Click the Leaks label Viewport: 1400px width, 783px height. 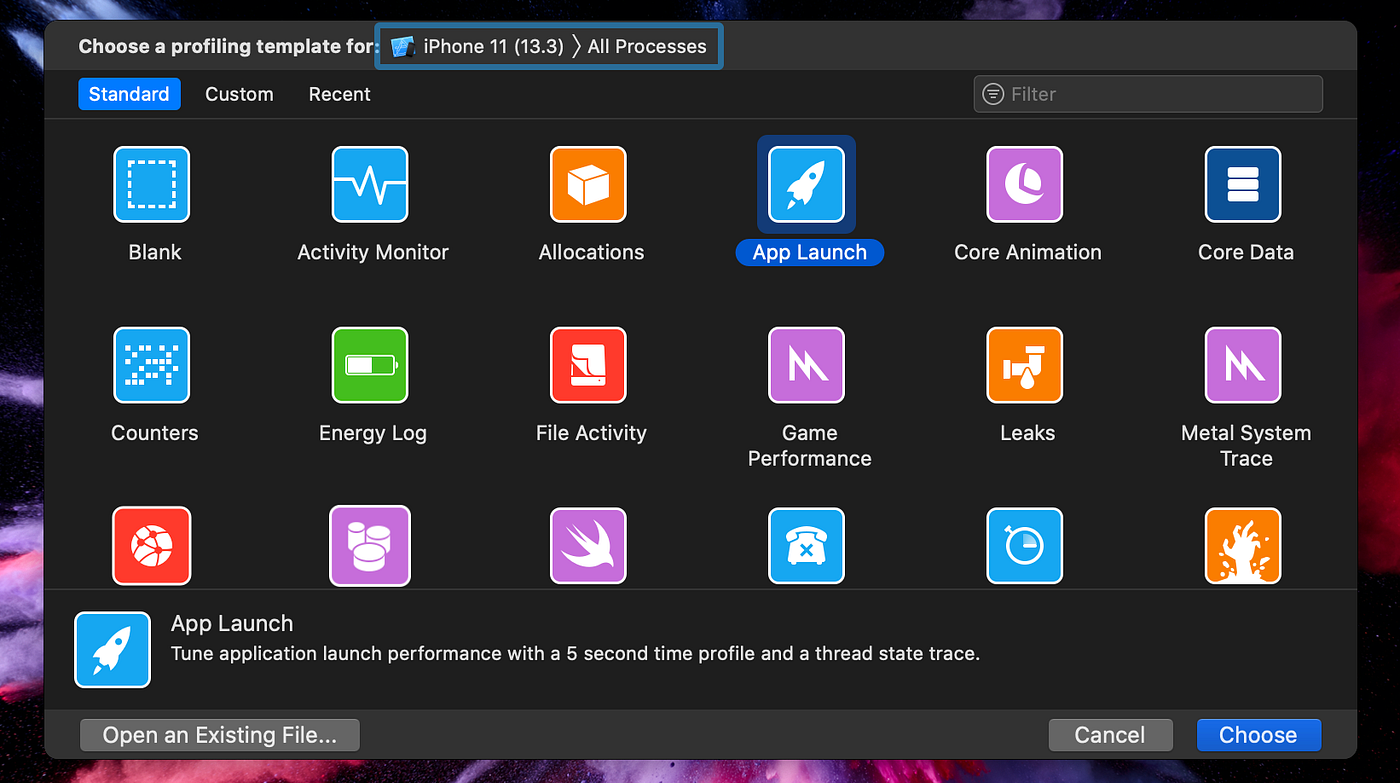(1028, 433)
